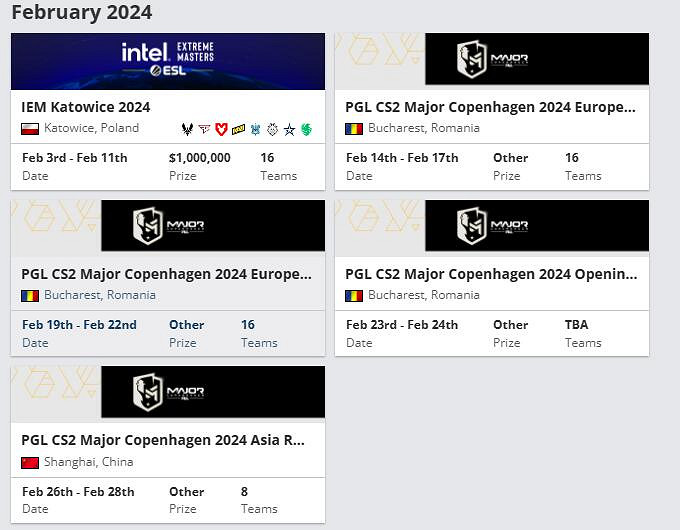Click the Poland flag next to Katowice
The width and height of the screenshot is (680, 530).
30,128
